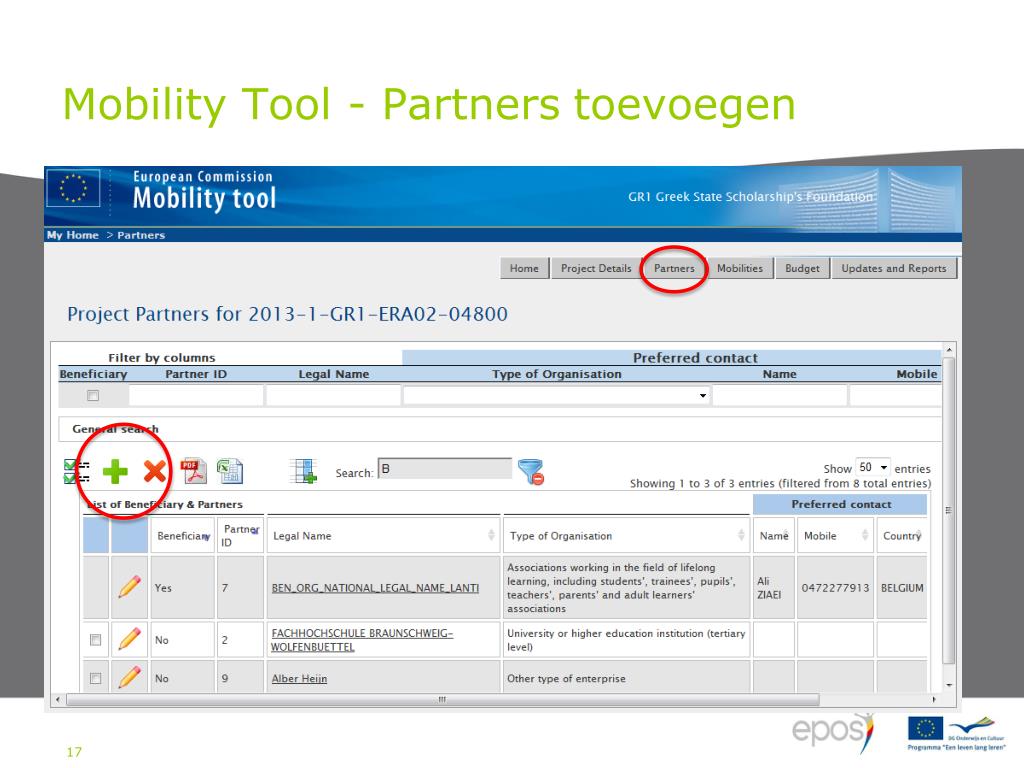
Task: Open the Type of Organisation filter dropdown
Action: (x=556, y=395)
